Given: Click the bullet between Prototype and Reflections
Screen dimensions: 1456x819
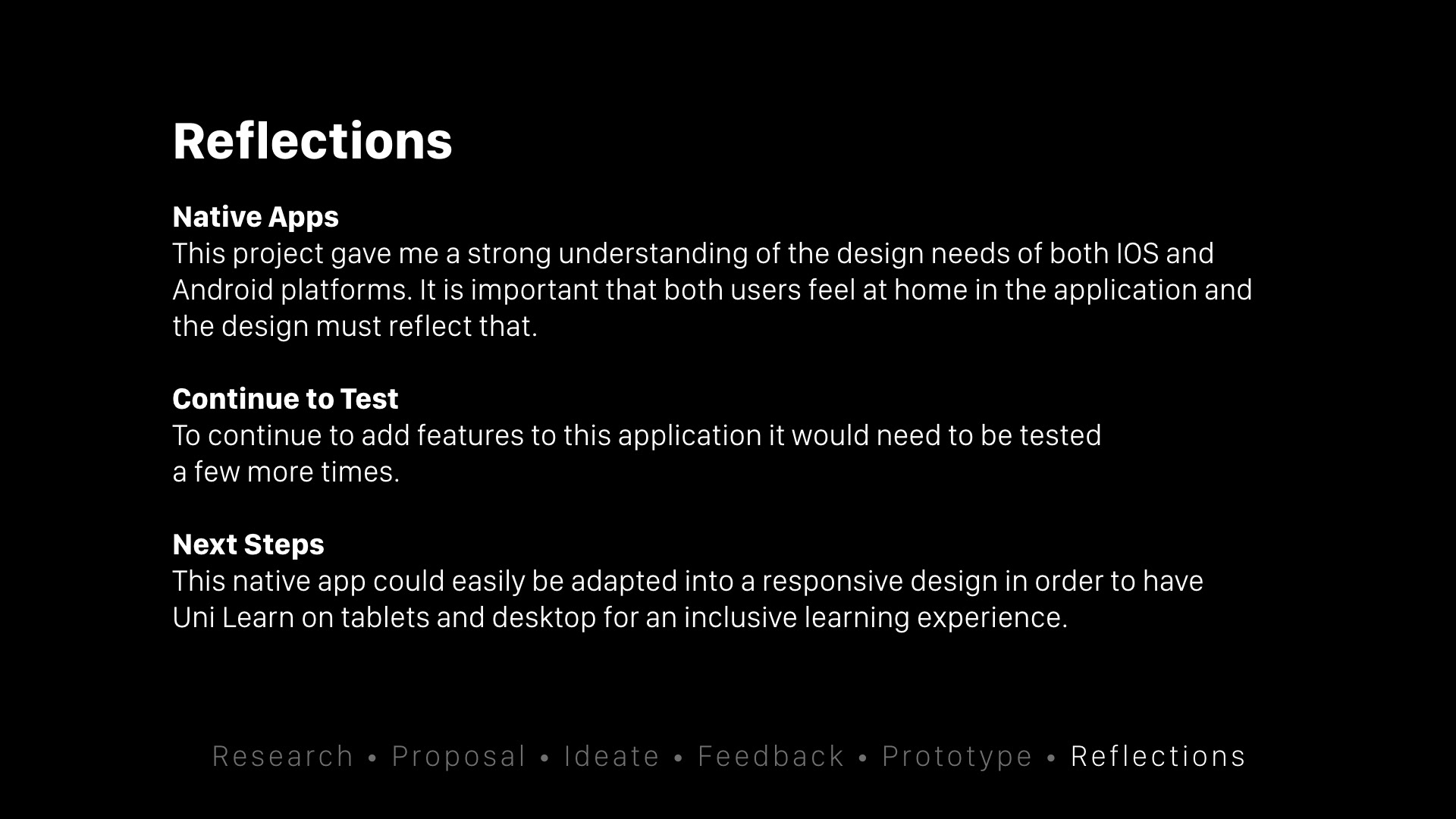Looking at the screenshot, I should tap(1051, 758).
